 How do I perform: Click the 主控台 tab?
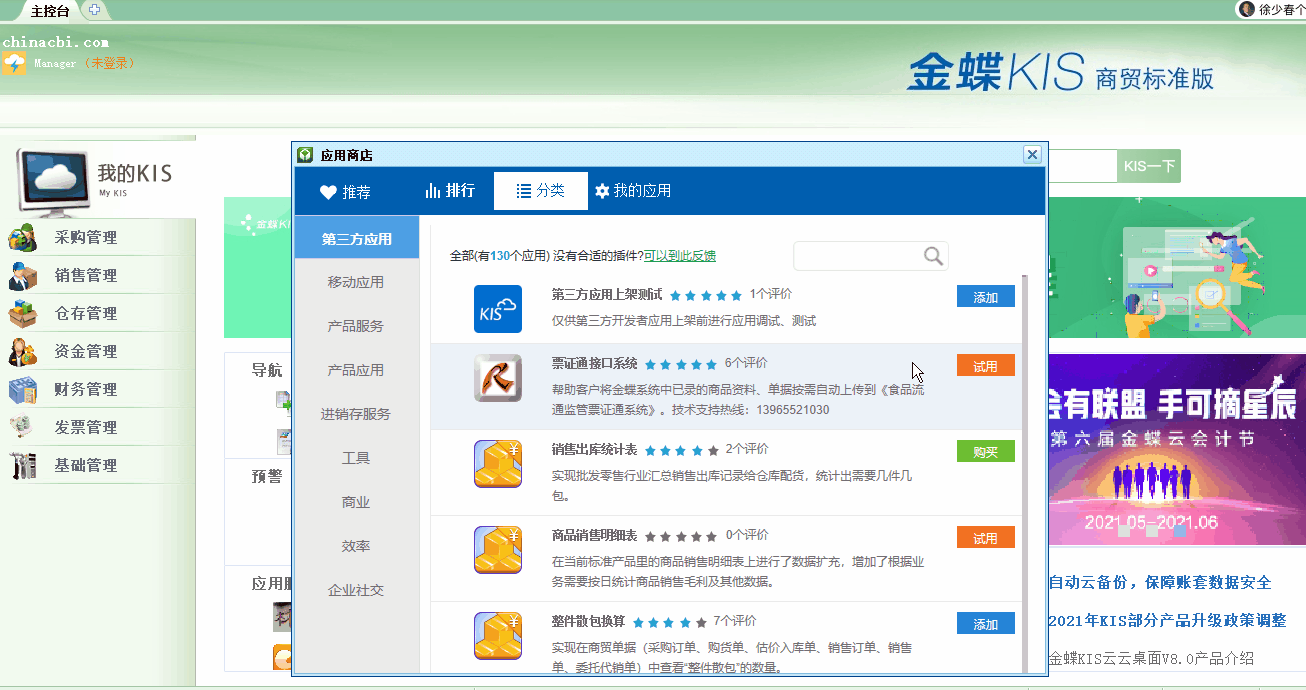click(50, 11)
